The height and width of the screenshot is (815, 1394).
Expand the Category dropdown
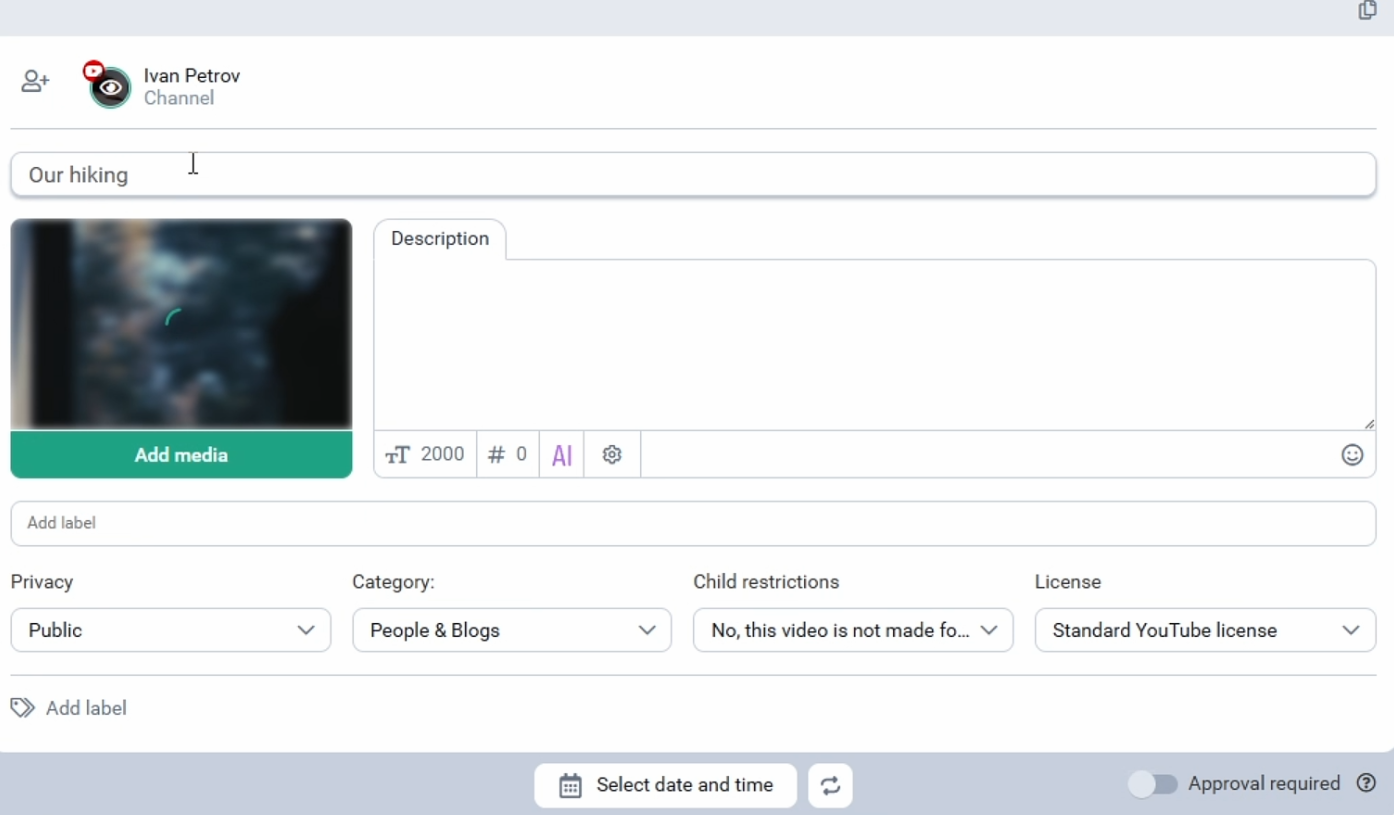(512, 630)
